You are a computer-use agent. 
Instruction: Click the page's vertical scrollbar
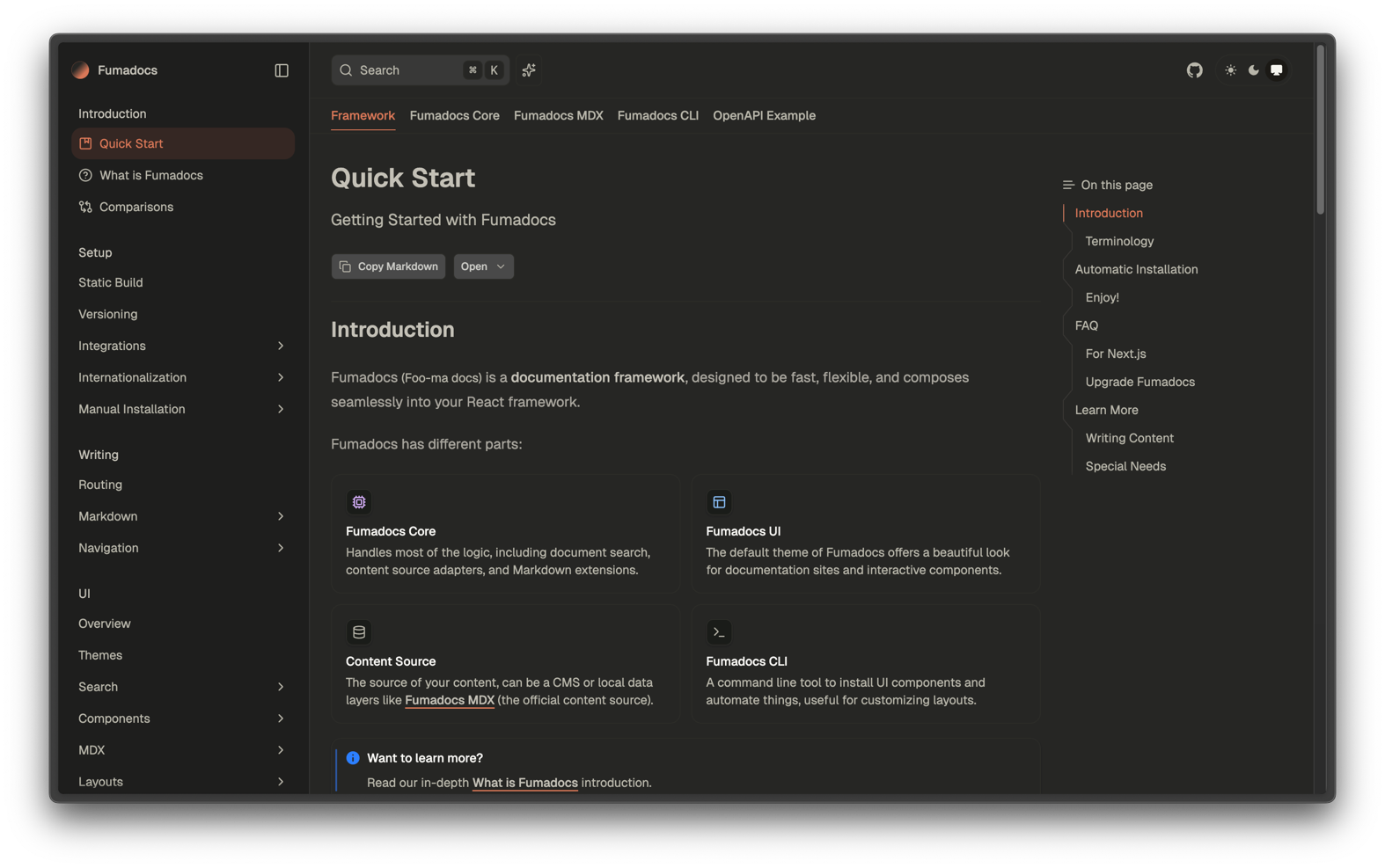(x=1320, y=132)
